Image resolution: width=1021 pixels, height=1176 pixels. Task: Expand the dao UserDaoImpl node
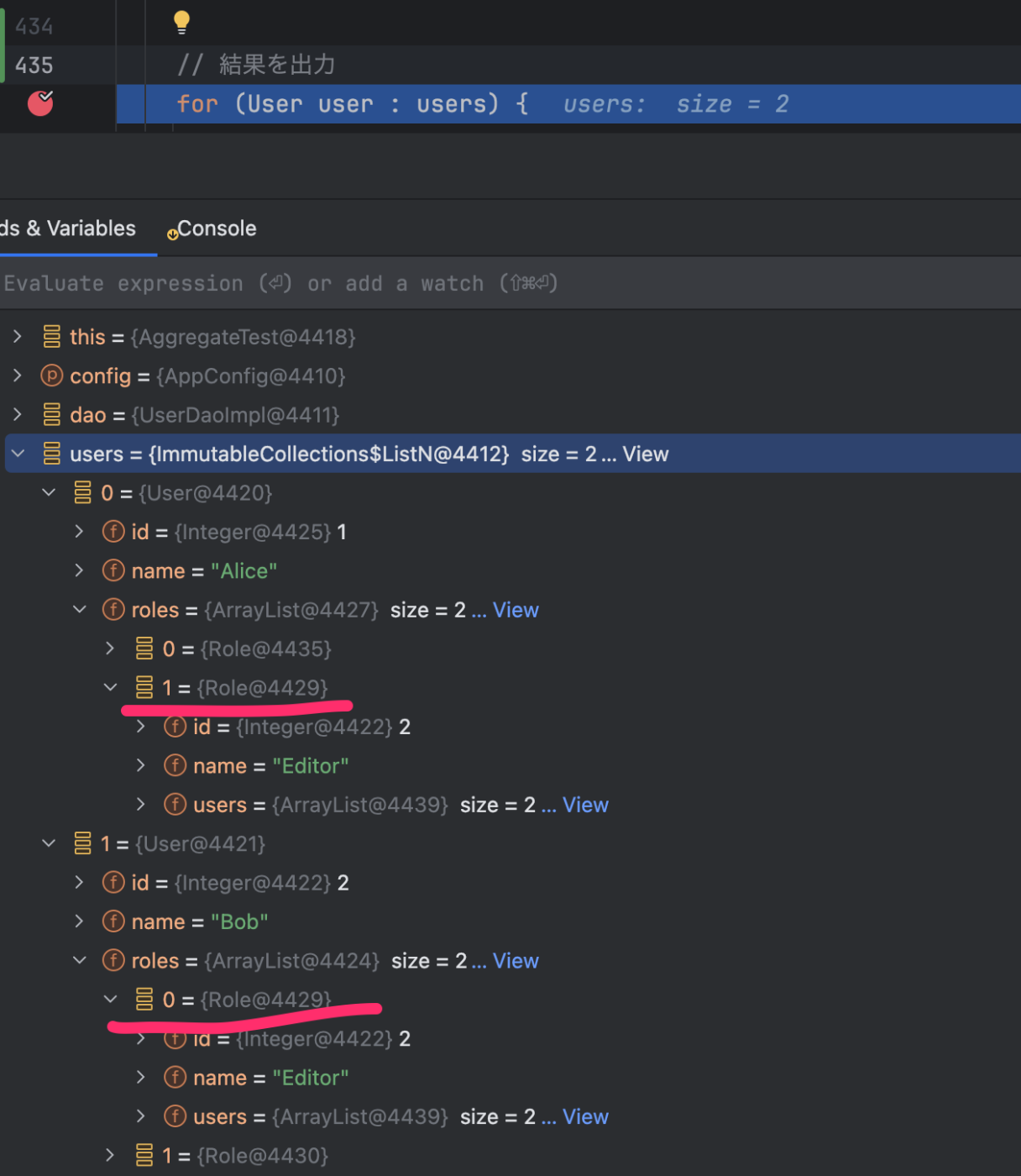[x=17, y=414]
